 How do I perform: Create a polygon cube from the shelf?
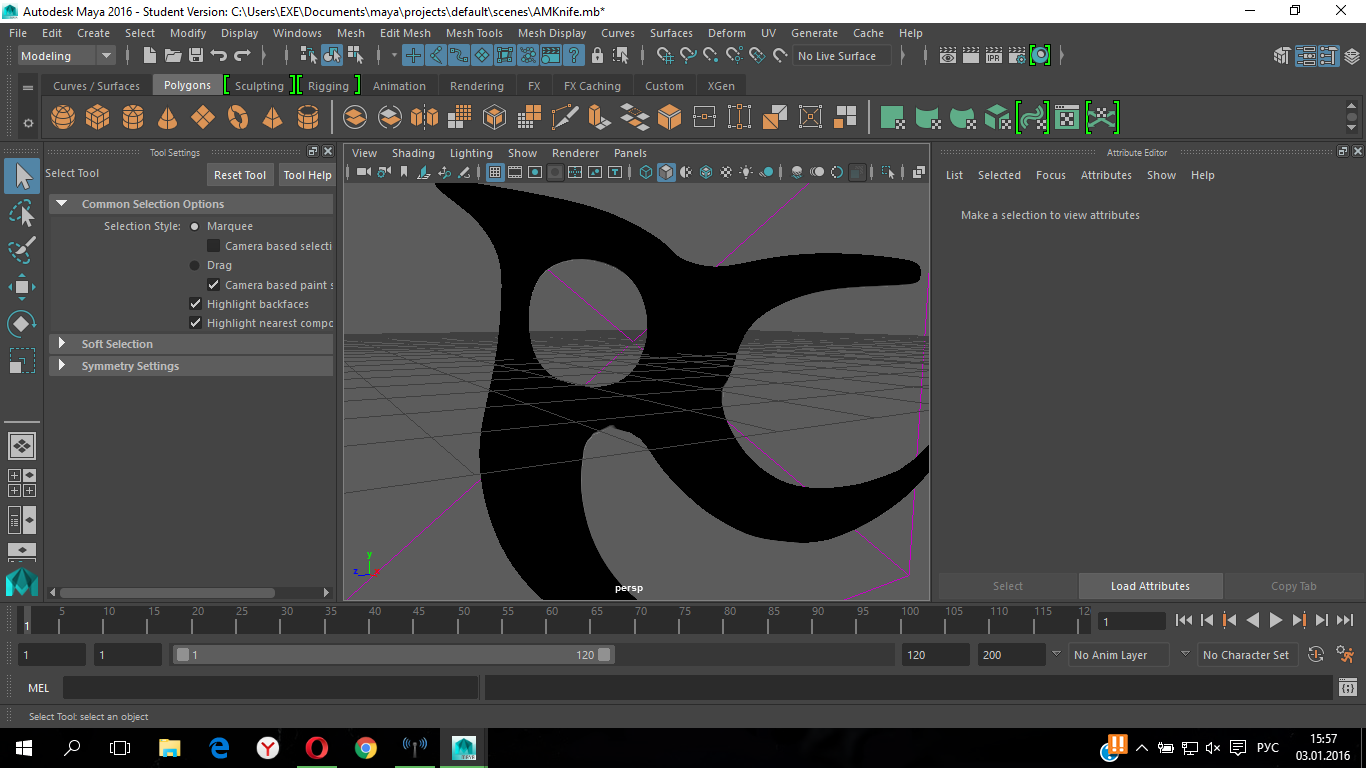coord(97,118)
